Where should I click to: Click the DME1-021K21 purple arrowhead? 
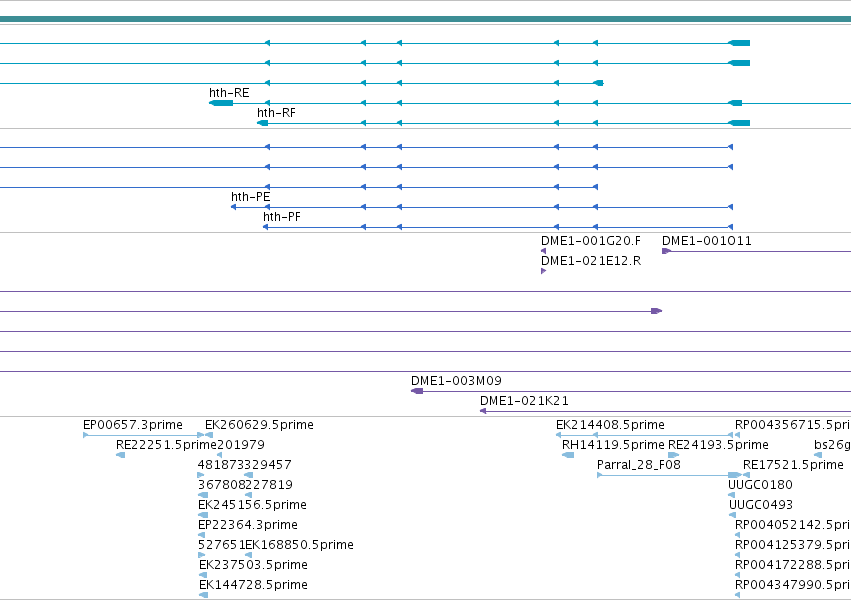point(482,411)
